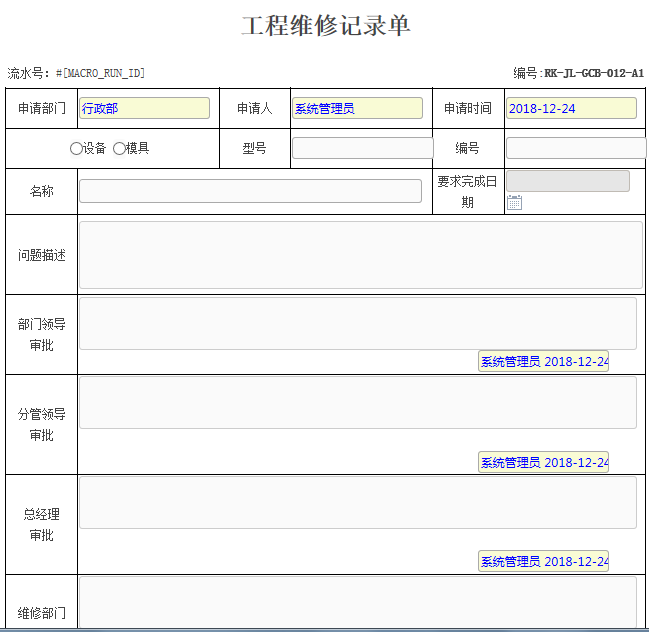The image size is (649, 632).
Task: Click into the 部门领导审批 text area
Action: [358, 324]
